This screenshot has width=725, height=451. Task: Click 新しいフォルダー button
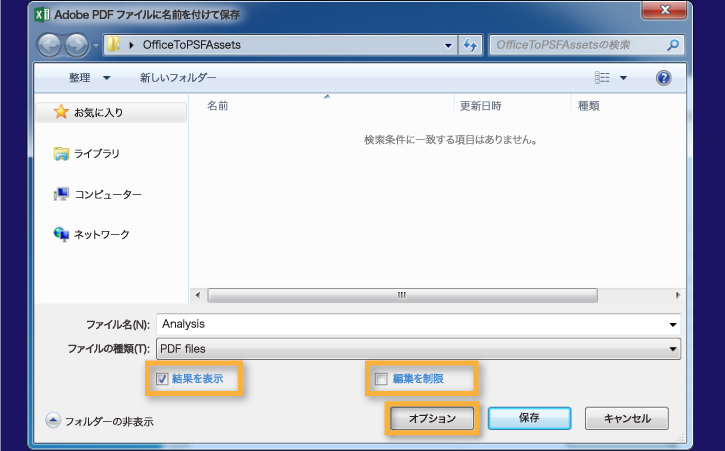click(x=178, y=78)
